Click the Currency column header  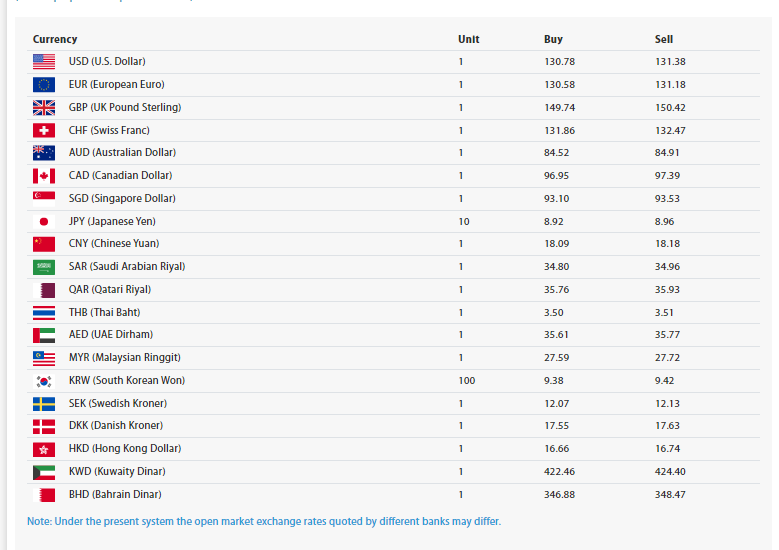[55, 39]
